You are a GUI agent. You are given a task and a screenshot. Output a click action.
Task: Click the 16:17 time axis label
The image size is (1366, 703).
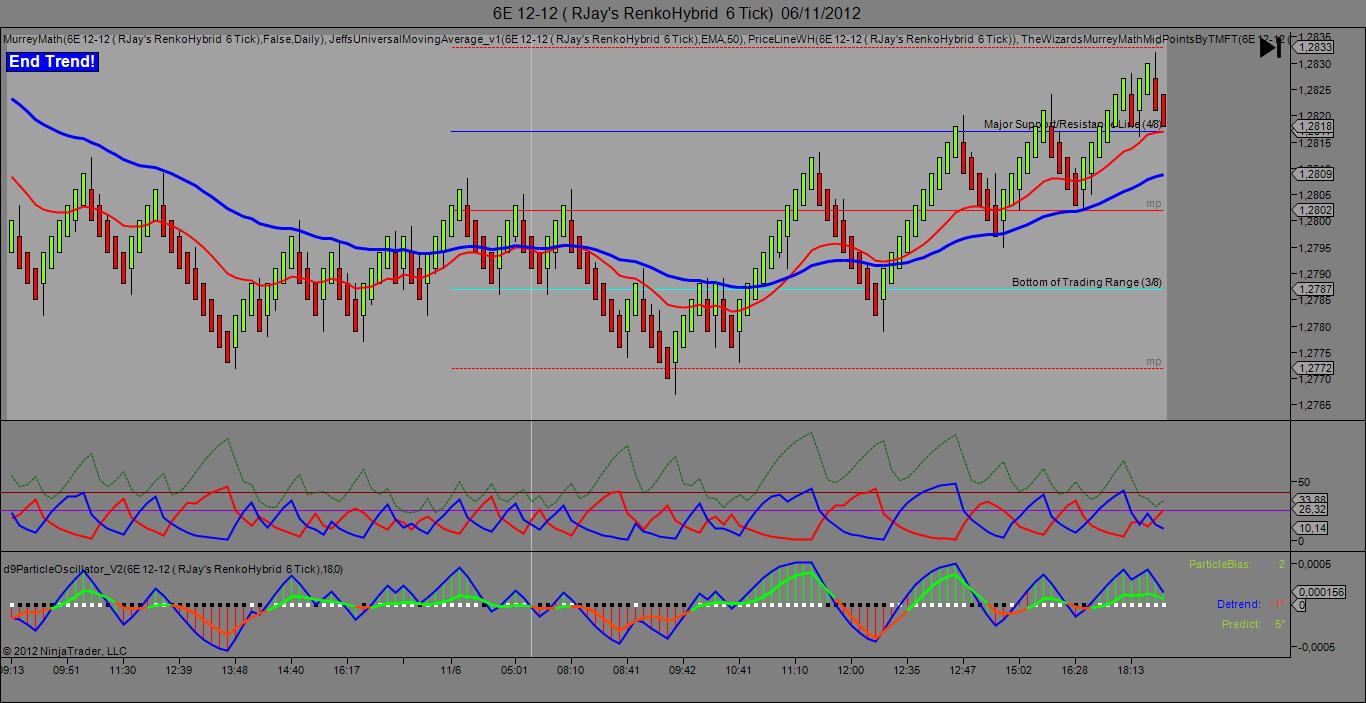coord(346,671)
